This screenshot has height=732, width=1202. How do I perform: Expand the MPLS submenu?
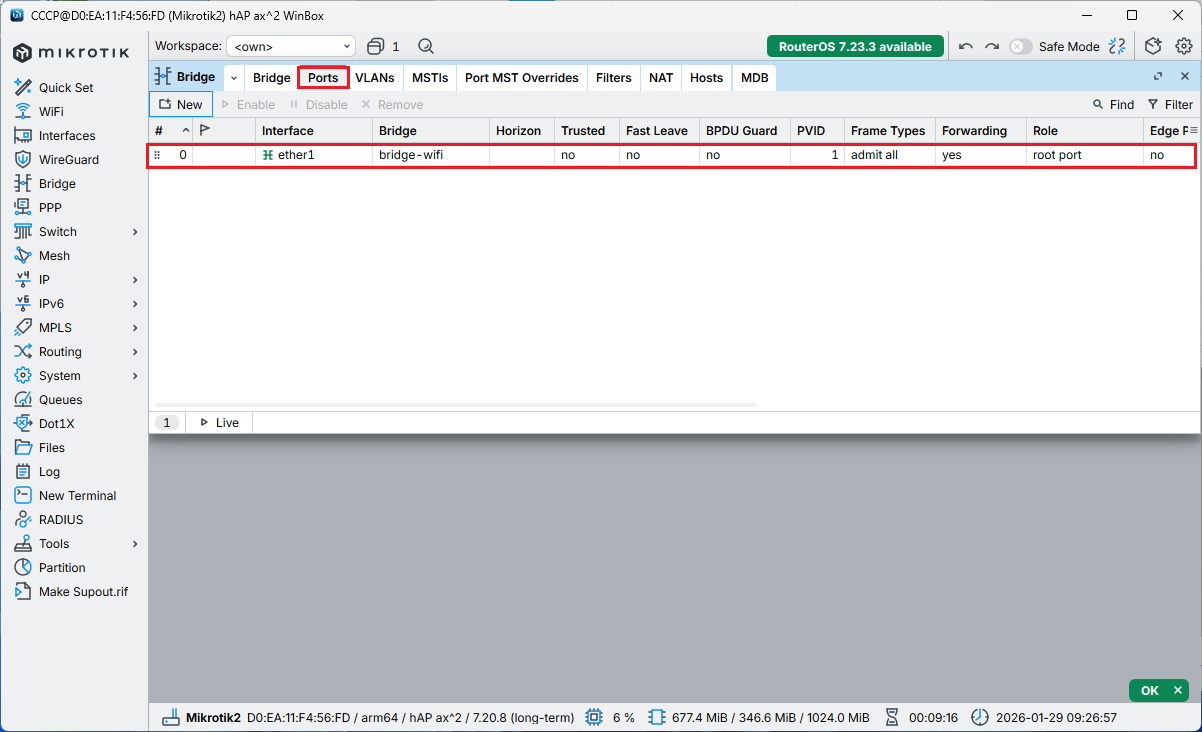point(135,328)
